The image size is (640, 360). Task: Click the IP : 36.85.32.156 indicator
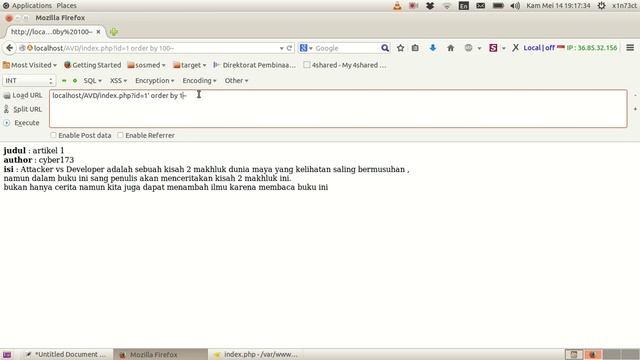591,48
